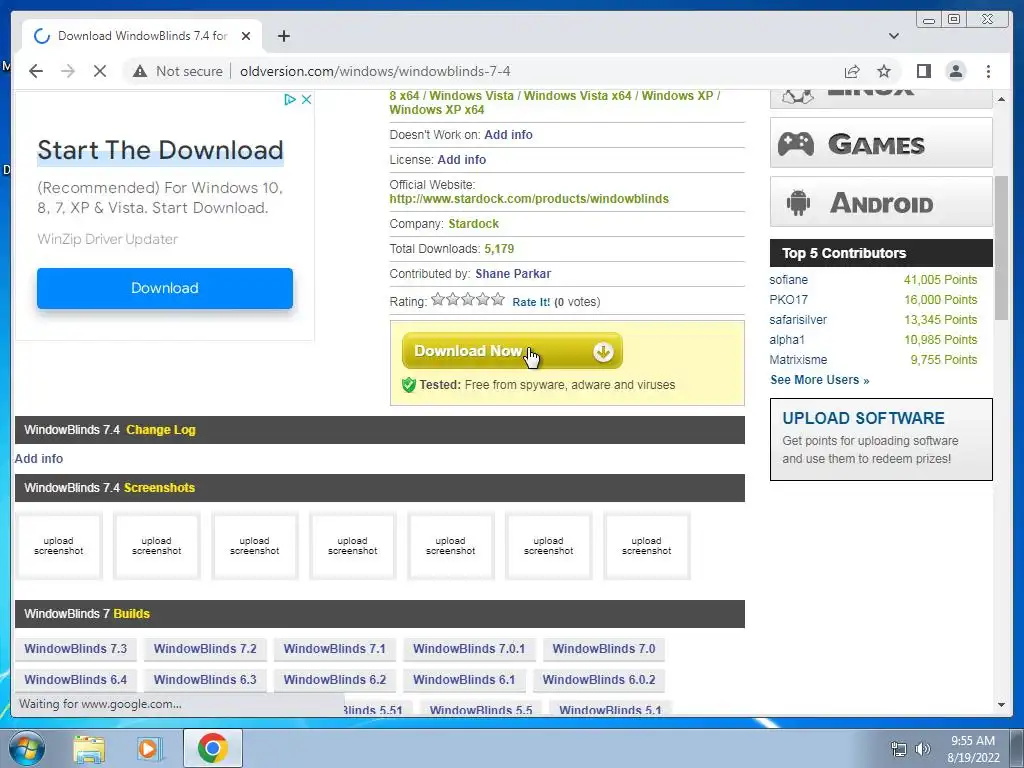
Task: Click the address bar URL
Action: 375,71
